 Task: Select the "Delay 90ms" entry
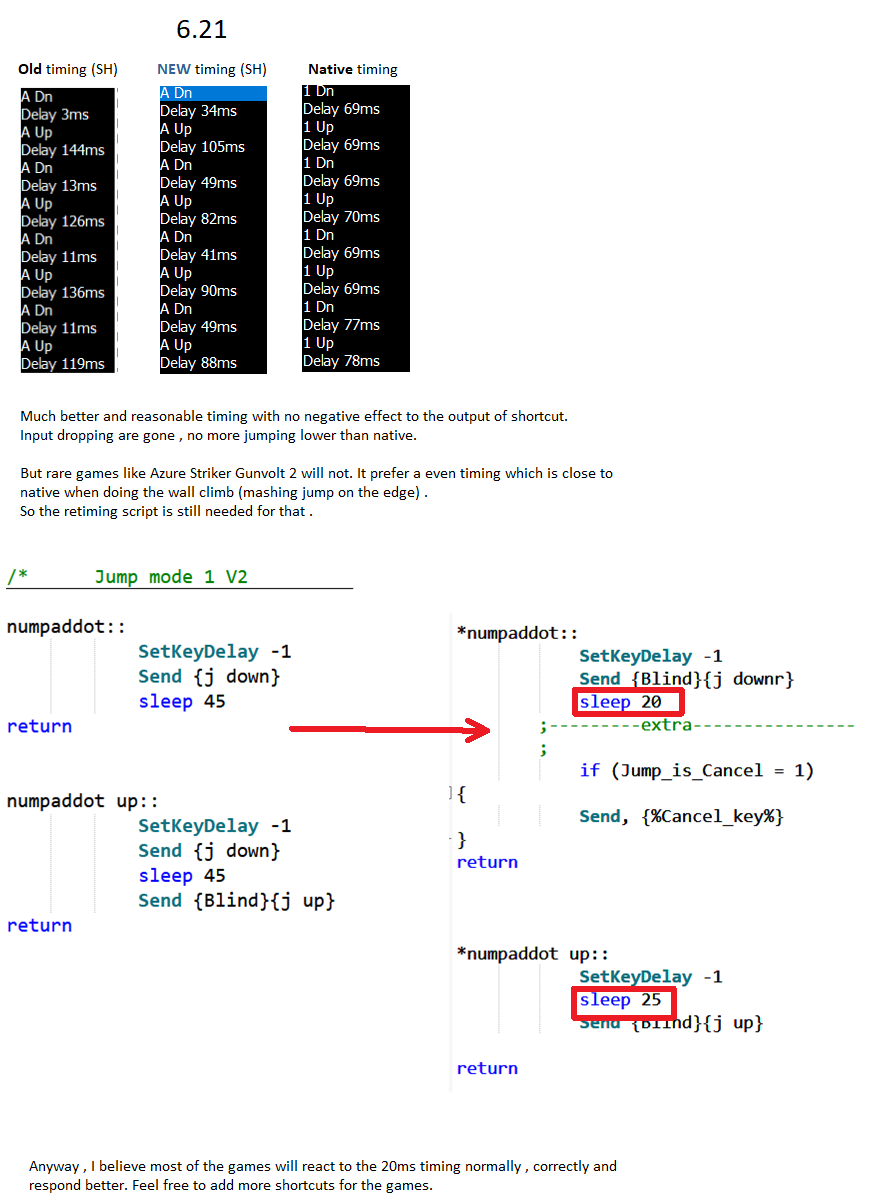pos(199,291)
